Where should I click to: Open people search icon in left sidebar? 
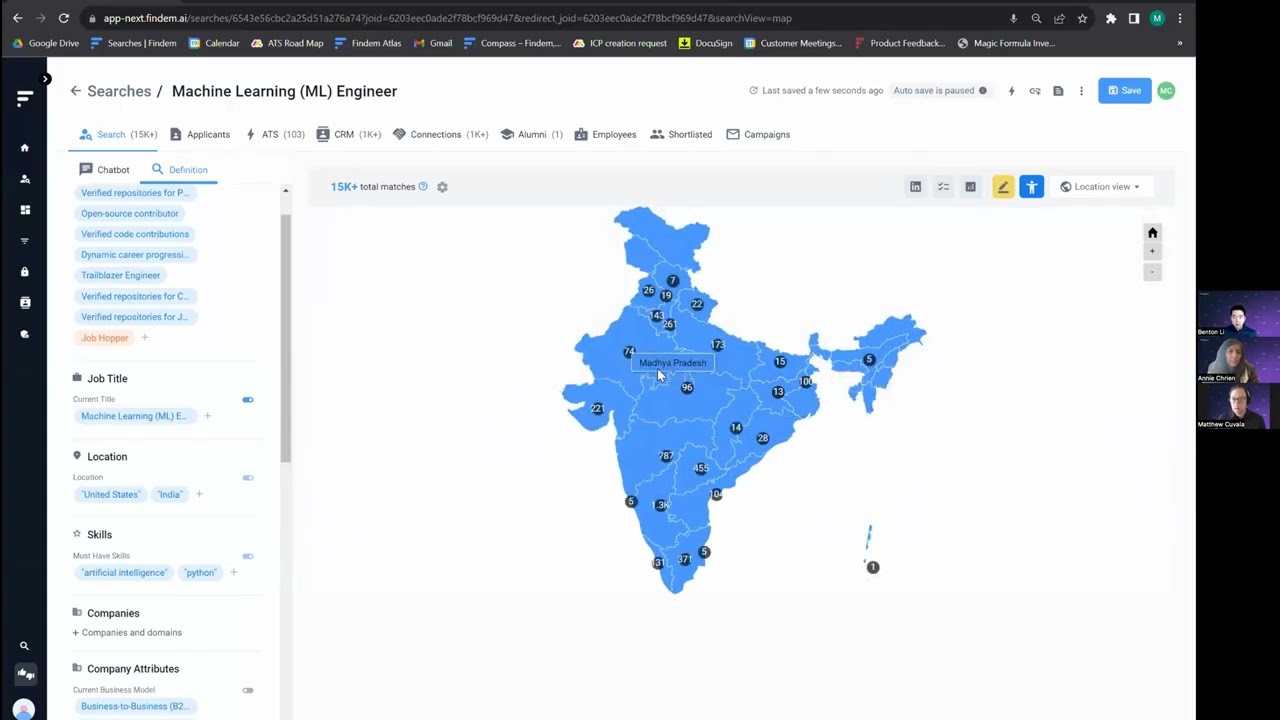pyautogui.click(x=25, y=179)
